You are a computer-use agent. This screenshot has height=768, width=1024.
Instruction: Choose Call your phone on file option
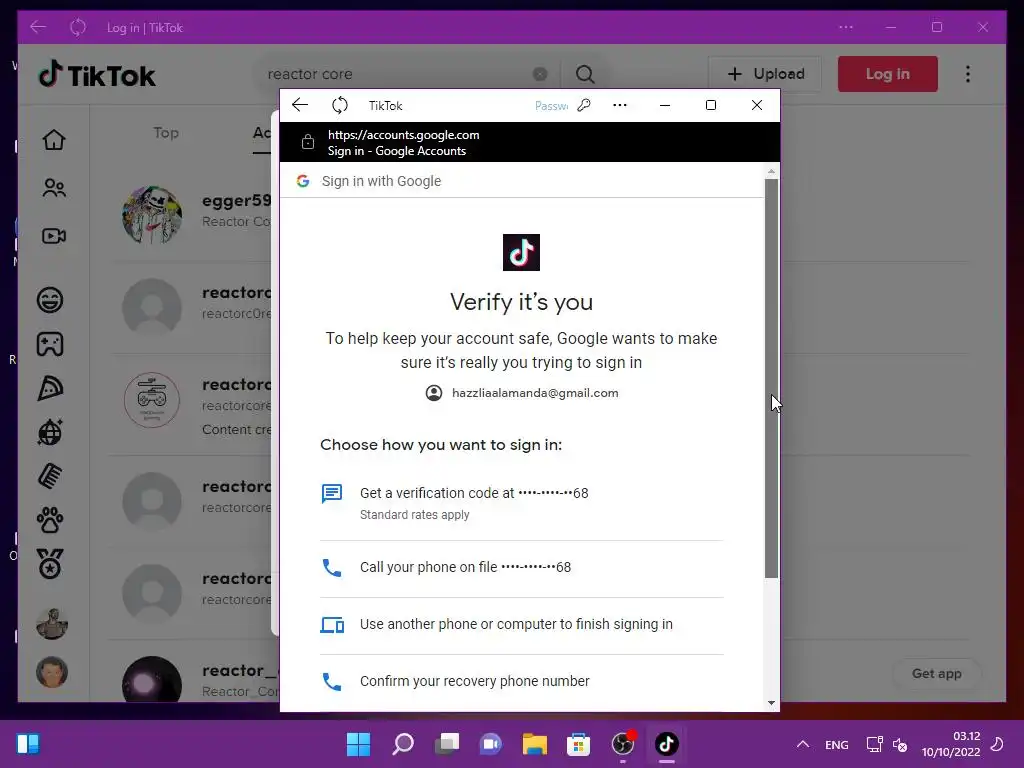coord(521,568)
